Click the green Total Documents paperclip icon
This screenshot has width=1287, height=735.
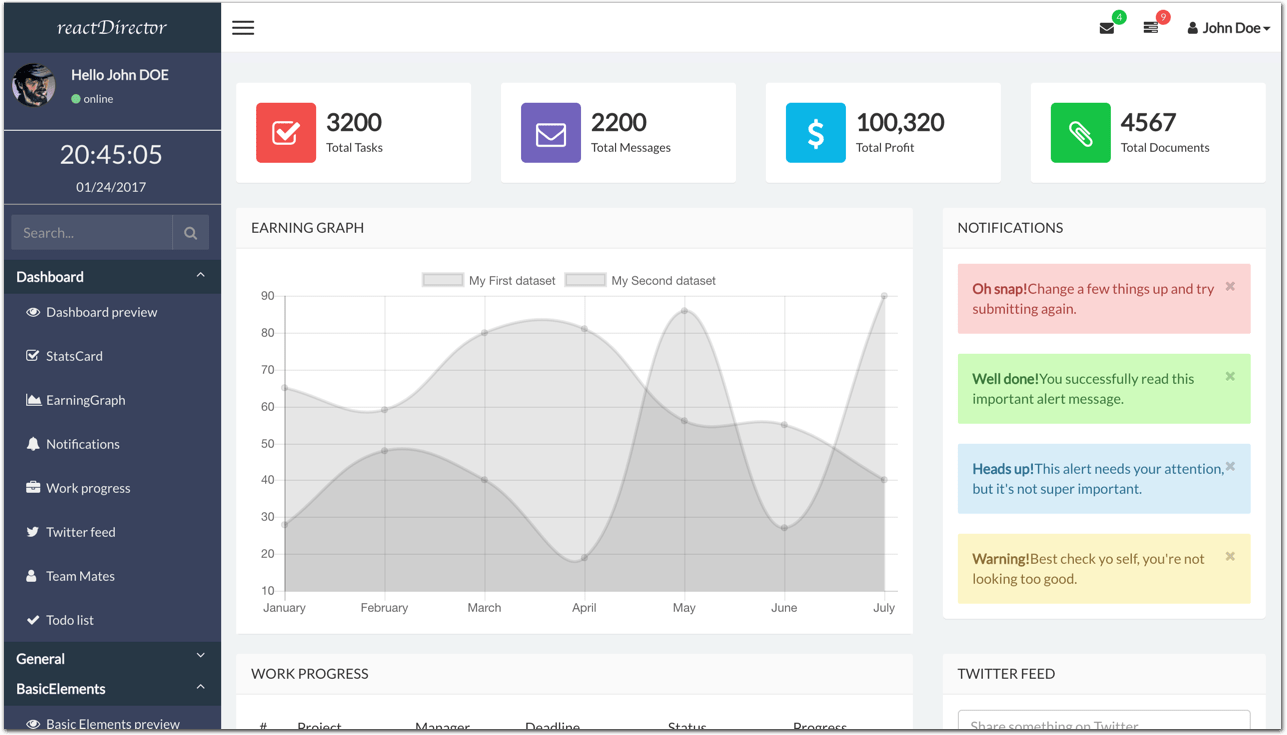tap(1080, 132)
